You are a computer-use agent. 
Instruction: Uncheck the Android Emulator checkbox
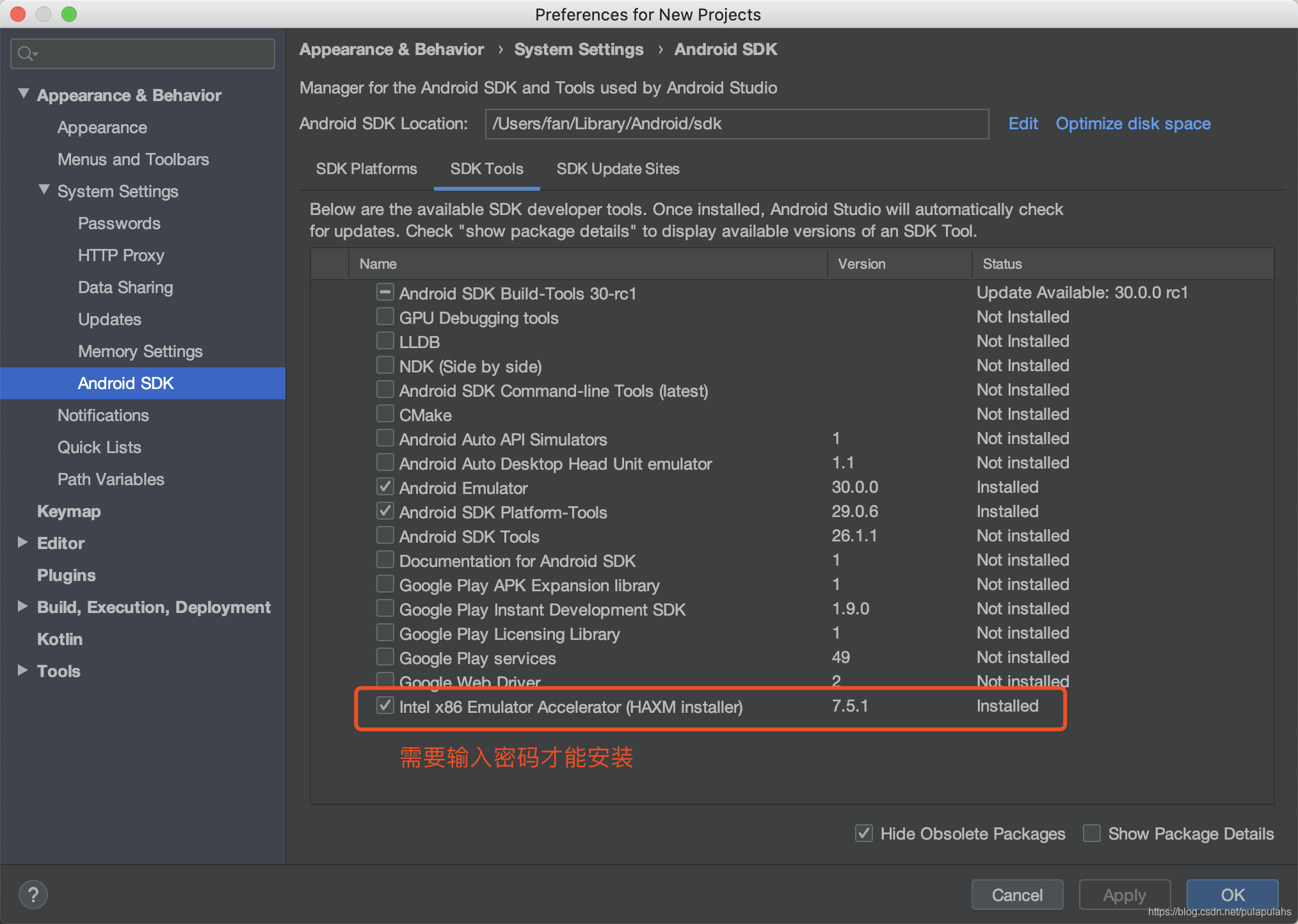[385, 487]
